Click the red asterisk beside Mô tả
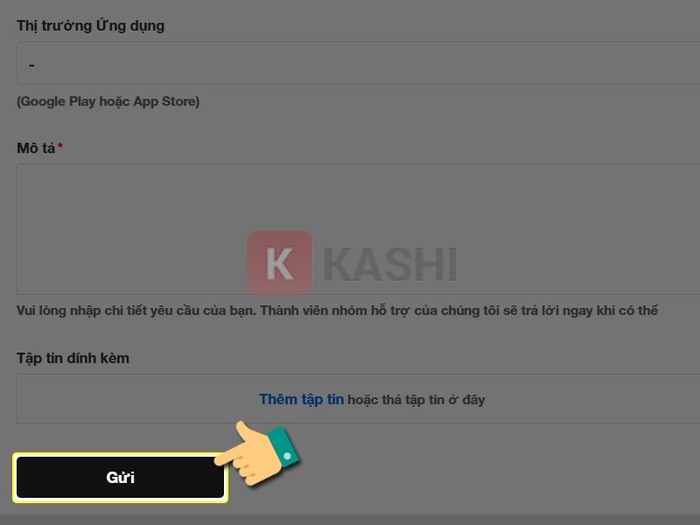700x525 pixels. coord(60,146)
